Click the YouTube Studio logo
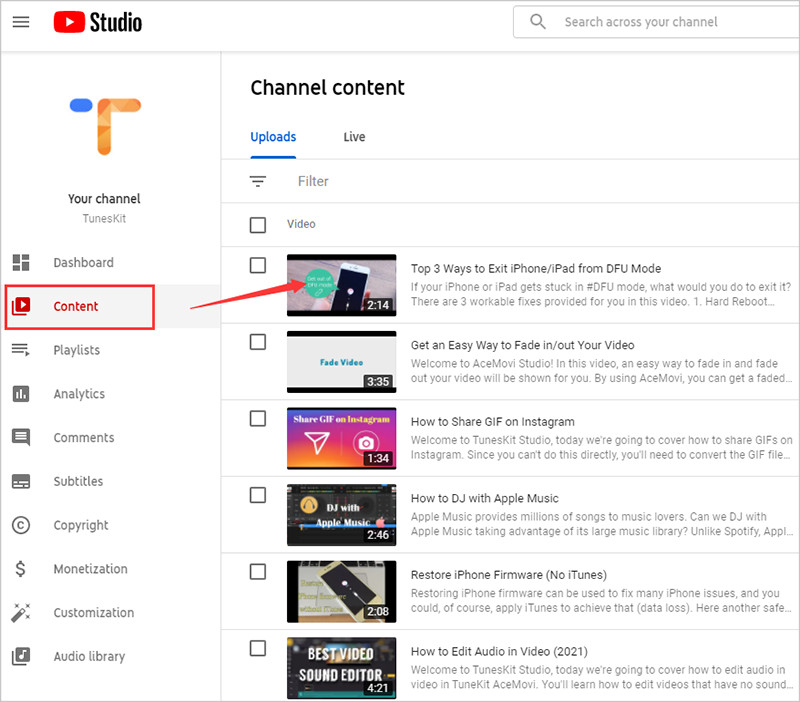The width and height of the screenshot is (800, 702). coord(97,22)
